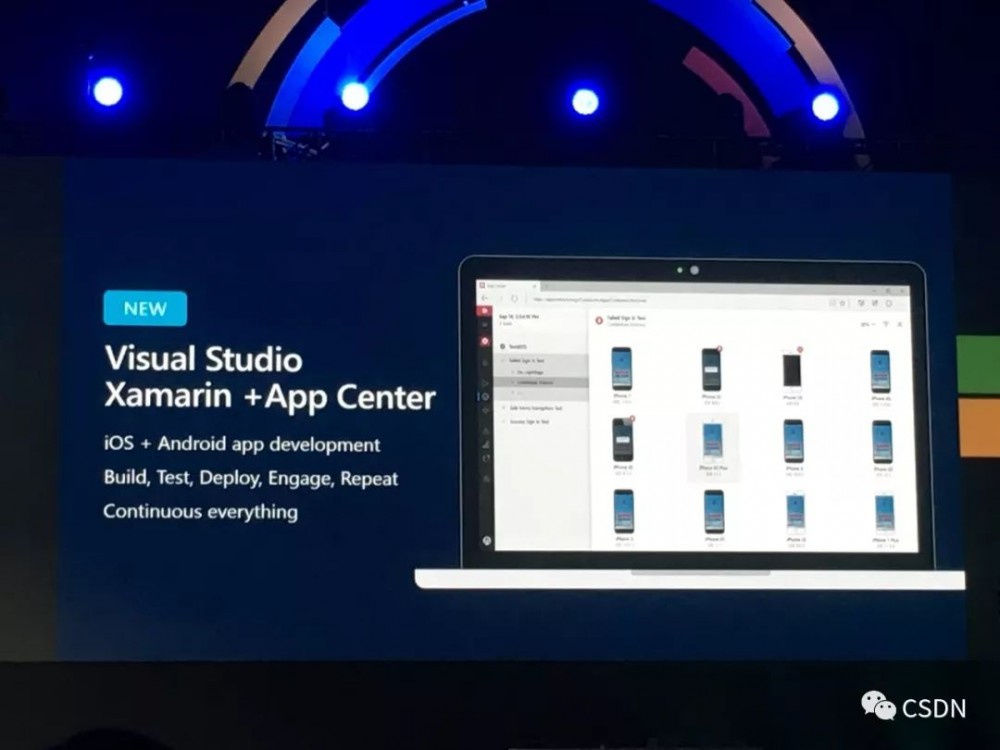This screenshot has height=750, width=1000.
Task: Click the Crashes icon in the sidebar
Action: click(x=488, y=429)
